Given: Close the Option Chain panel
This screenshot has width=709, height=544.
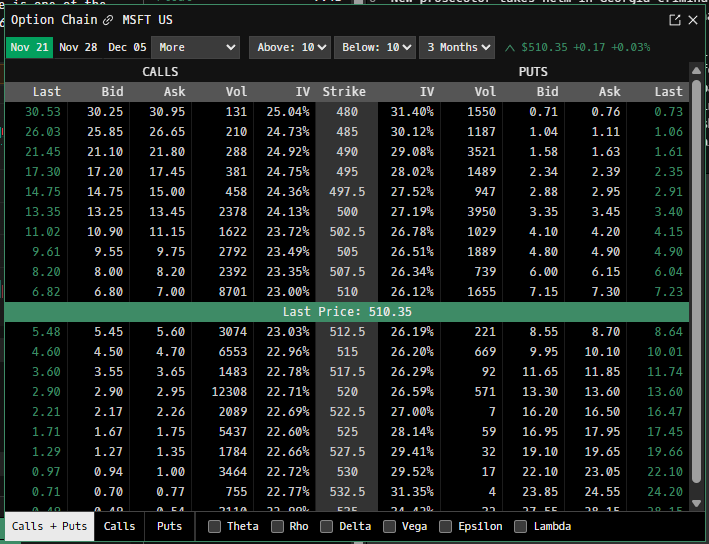Looking at the screenshot, I should pyautogui.click(x=694, y=20).
